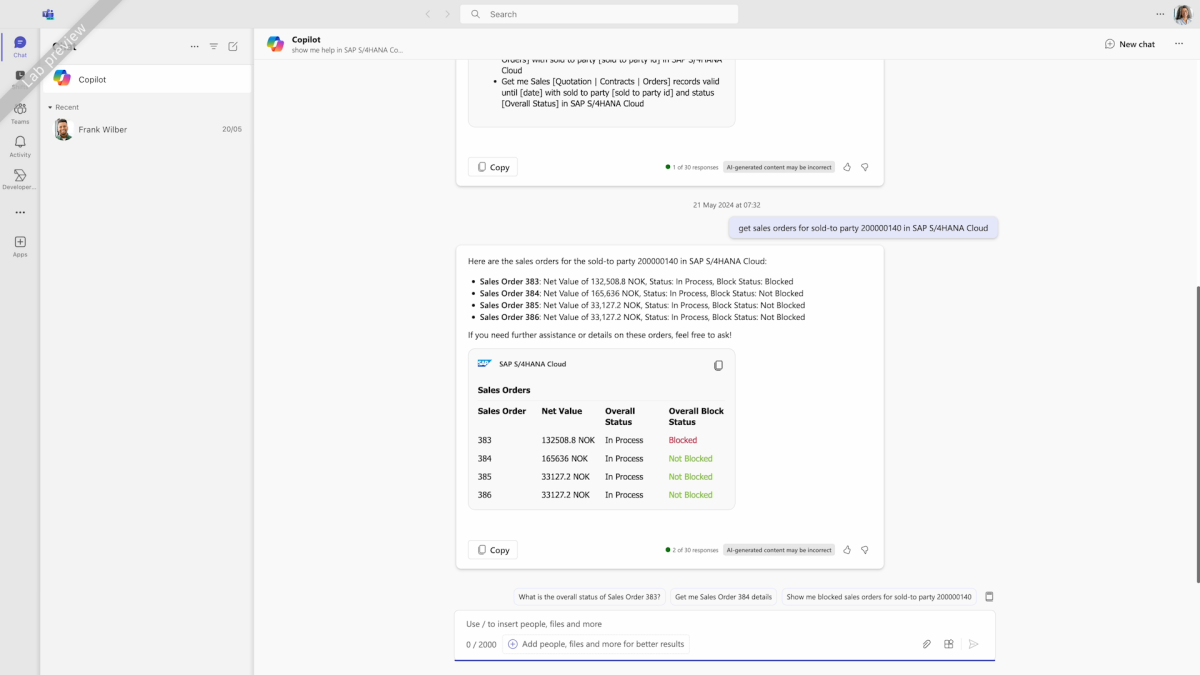Dislike the response marked 1 of 30 responses
This screenshot has height=675, width=1200.
tap(865, 167)
